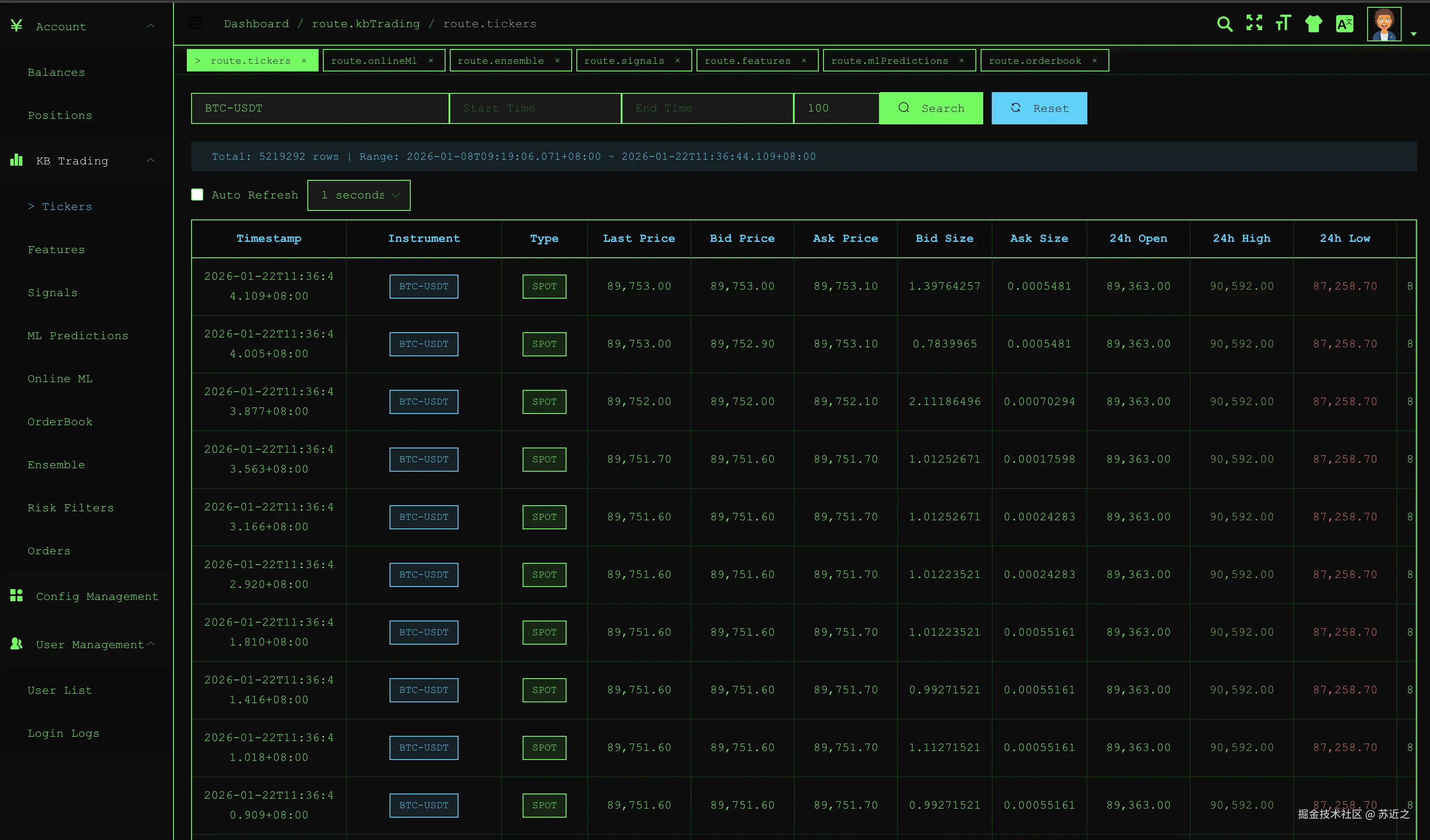Toggle fullscreen mode icon
Viewport: 1430px width, 840px height.
pos(1254,23)
